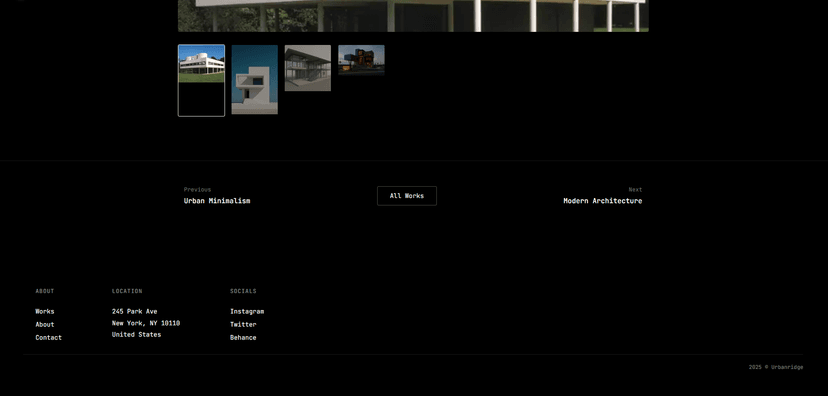Click the "Next" label

pyautogui.click(x=635, y=190)
